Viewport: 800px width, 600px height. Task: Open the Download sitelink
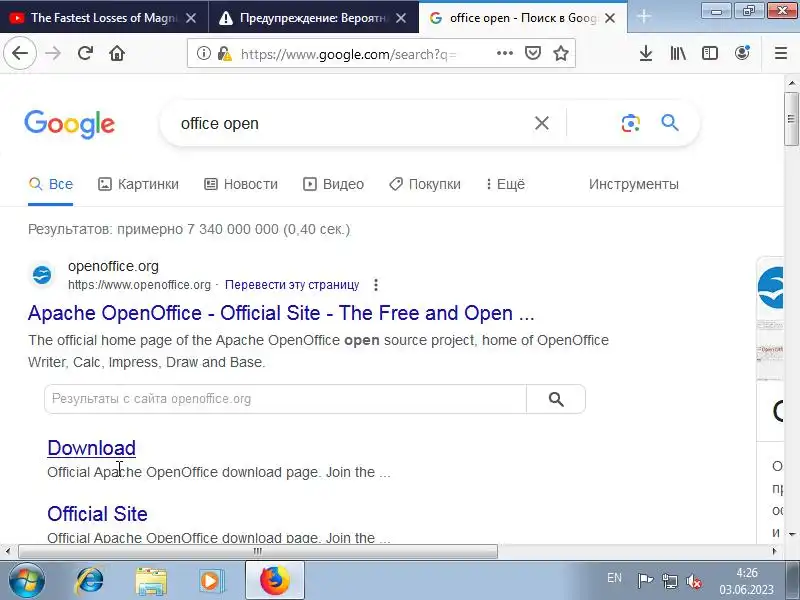[91, 448]
